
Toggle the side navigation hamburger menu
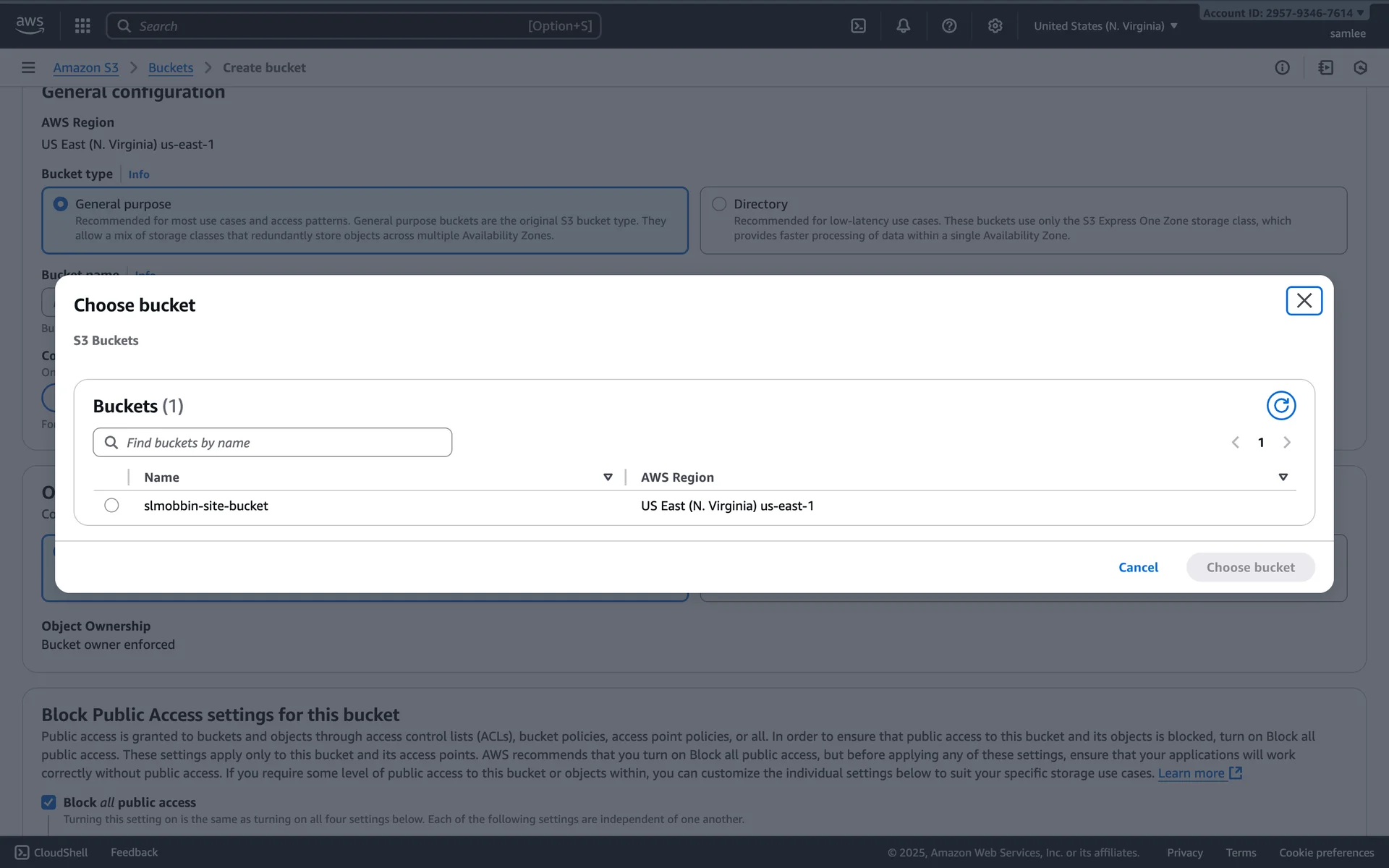point(28,67)
